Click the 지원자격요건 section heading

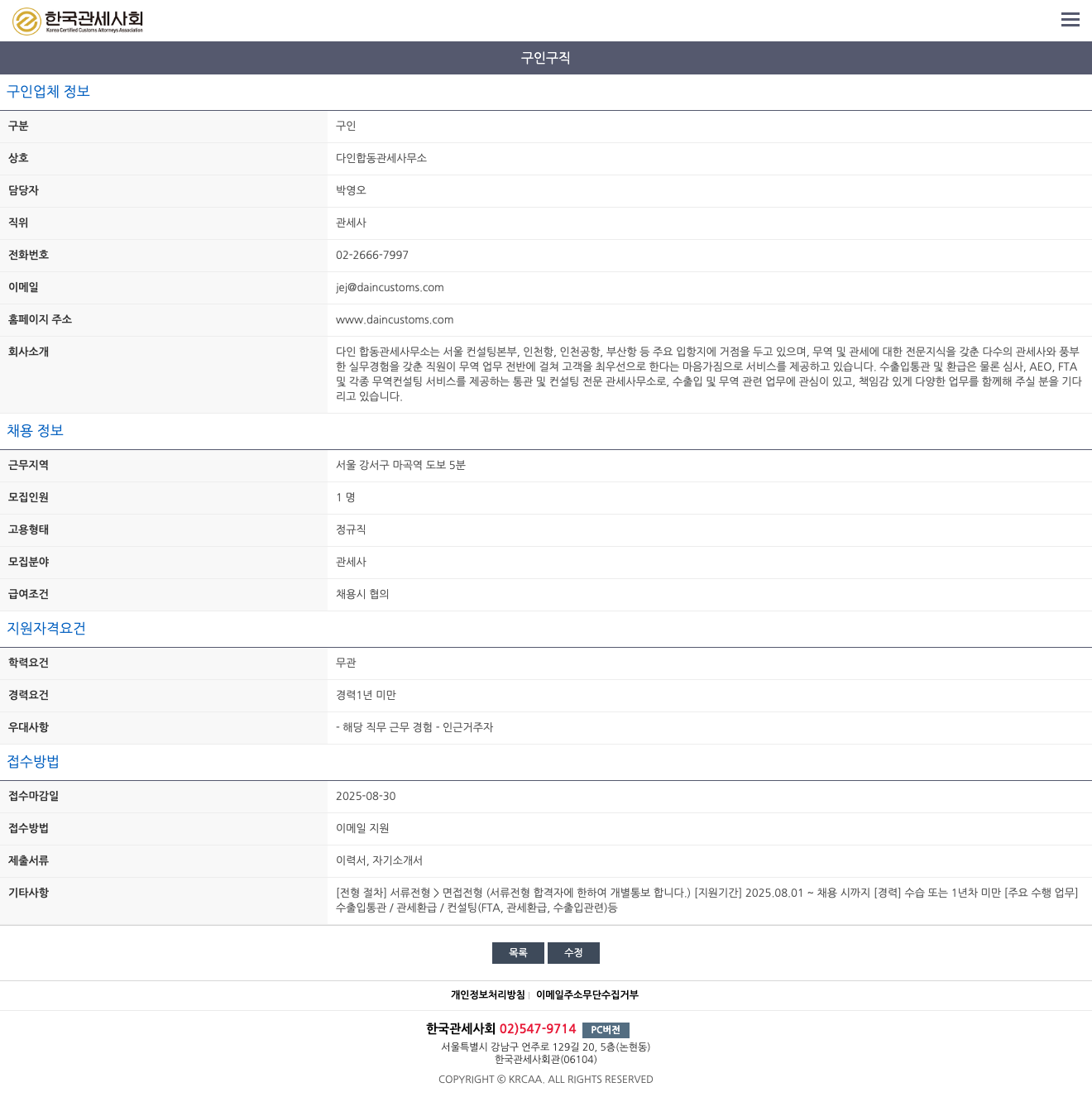click(46, 629)
